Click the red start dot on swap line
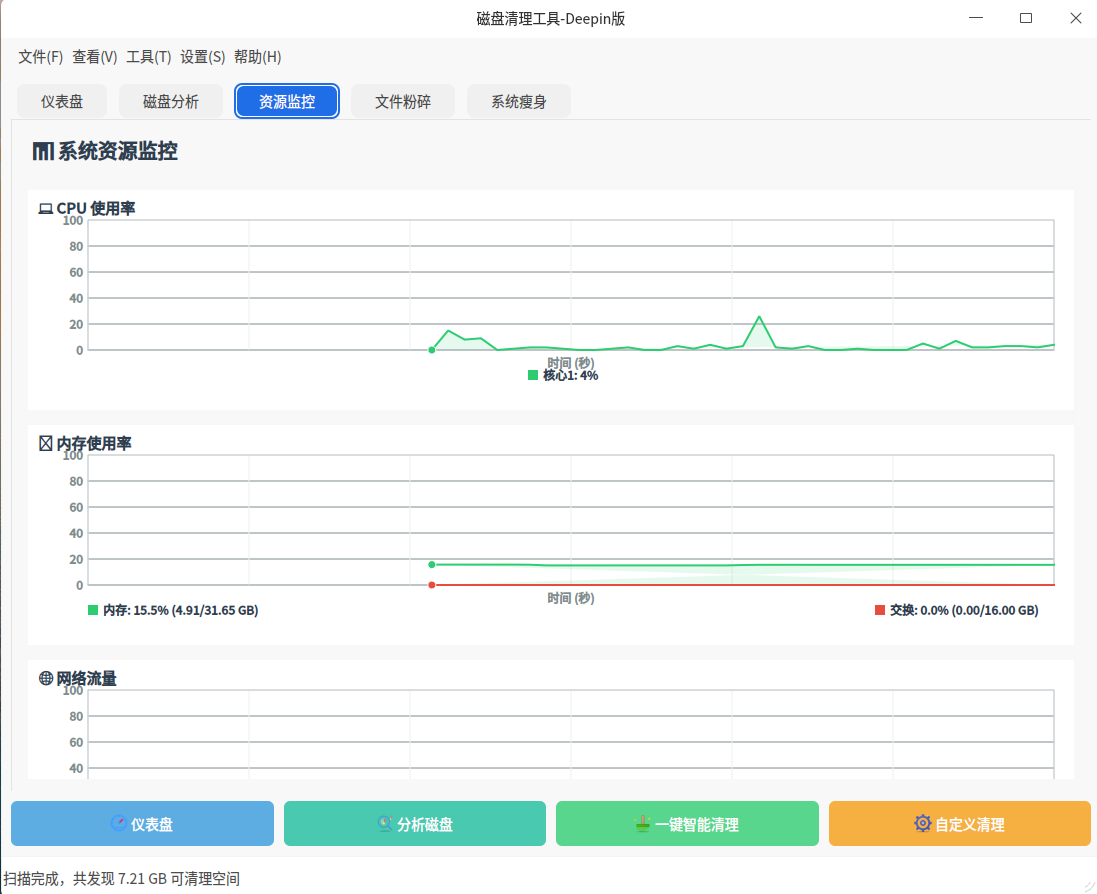Image resolution: width=1097 pixels, height=894 pixels. pyautogui.click(x=432, y=585)
